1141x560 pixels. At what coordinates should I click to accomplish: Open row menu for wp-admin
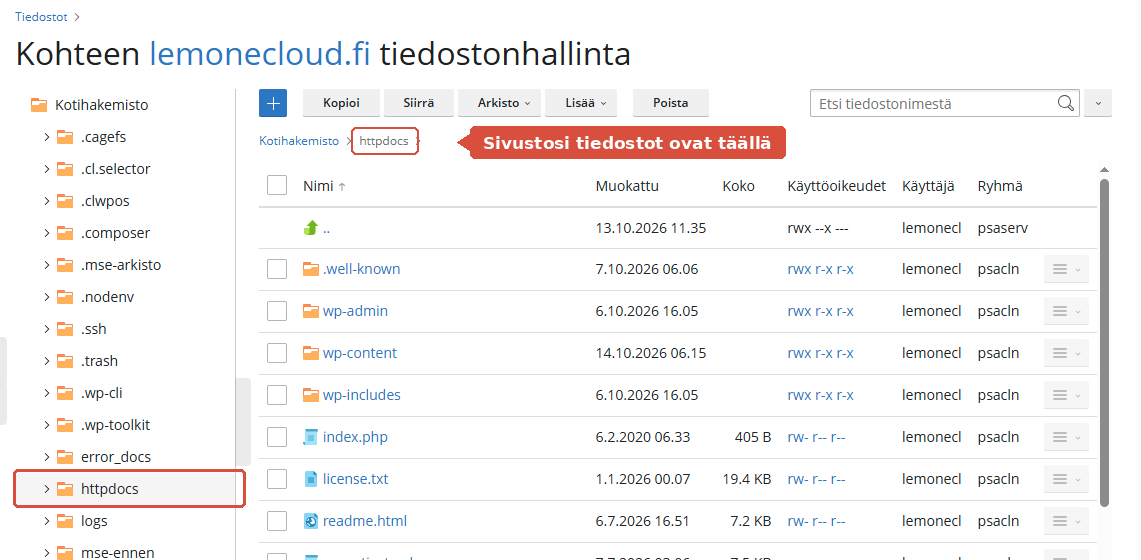(1066, 311)
